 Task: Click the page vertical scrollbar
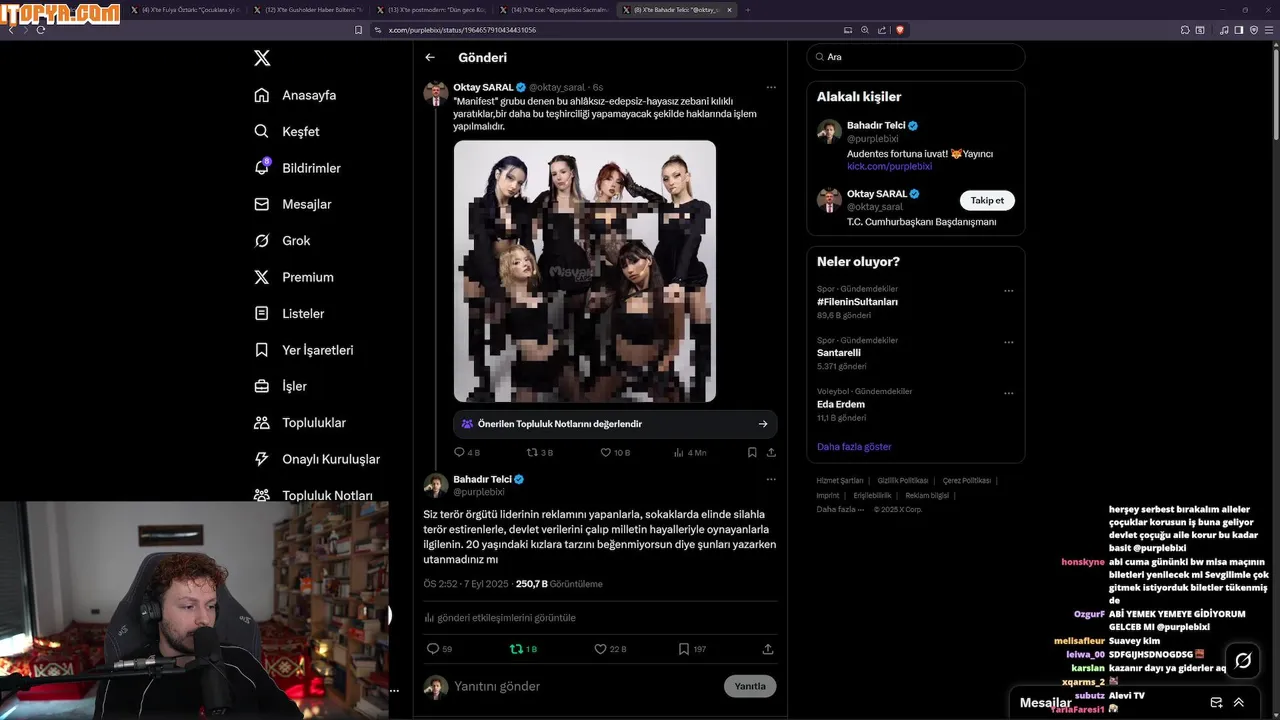[x=1274, y=95]
